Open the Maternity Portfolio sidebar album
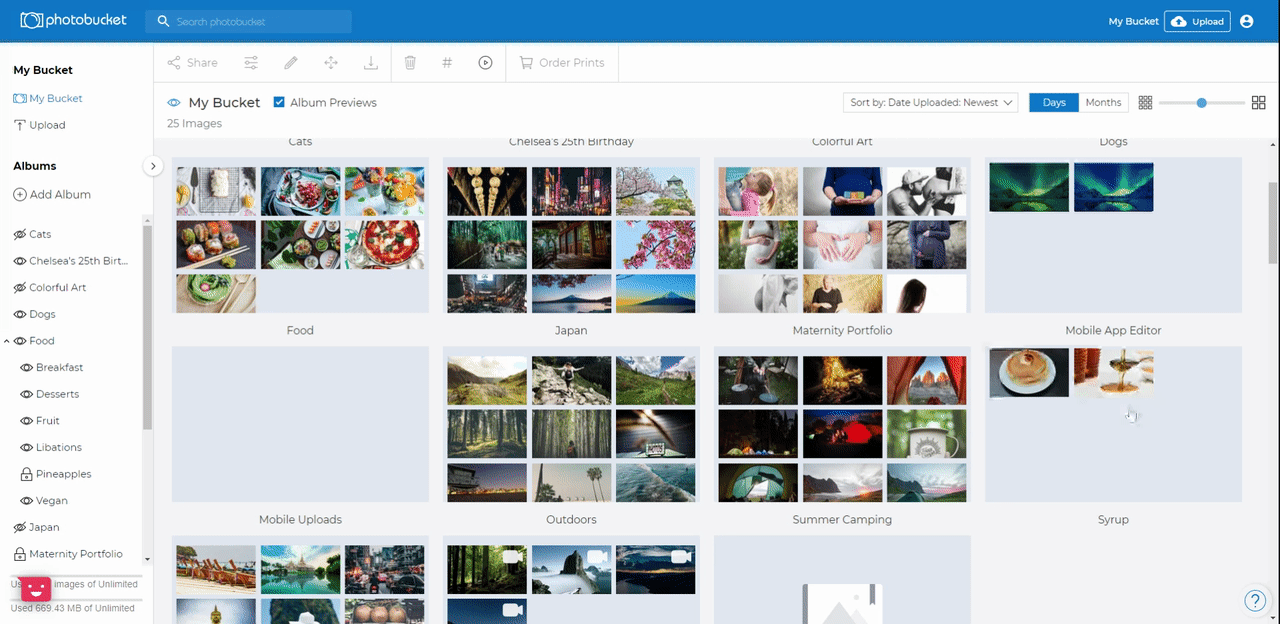Screen dimensions: 1280x624 click(x=76, y=554)
